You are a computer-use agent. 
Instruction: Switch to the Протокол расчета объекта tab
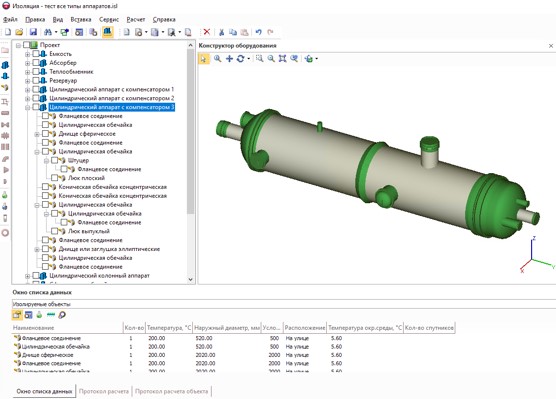(172, 392)
